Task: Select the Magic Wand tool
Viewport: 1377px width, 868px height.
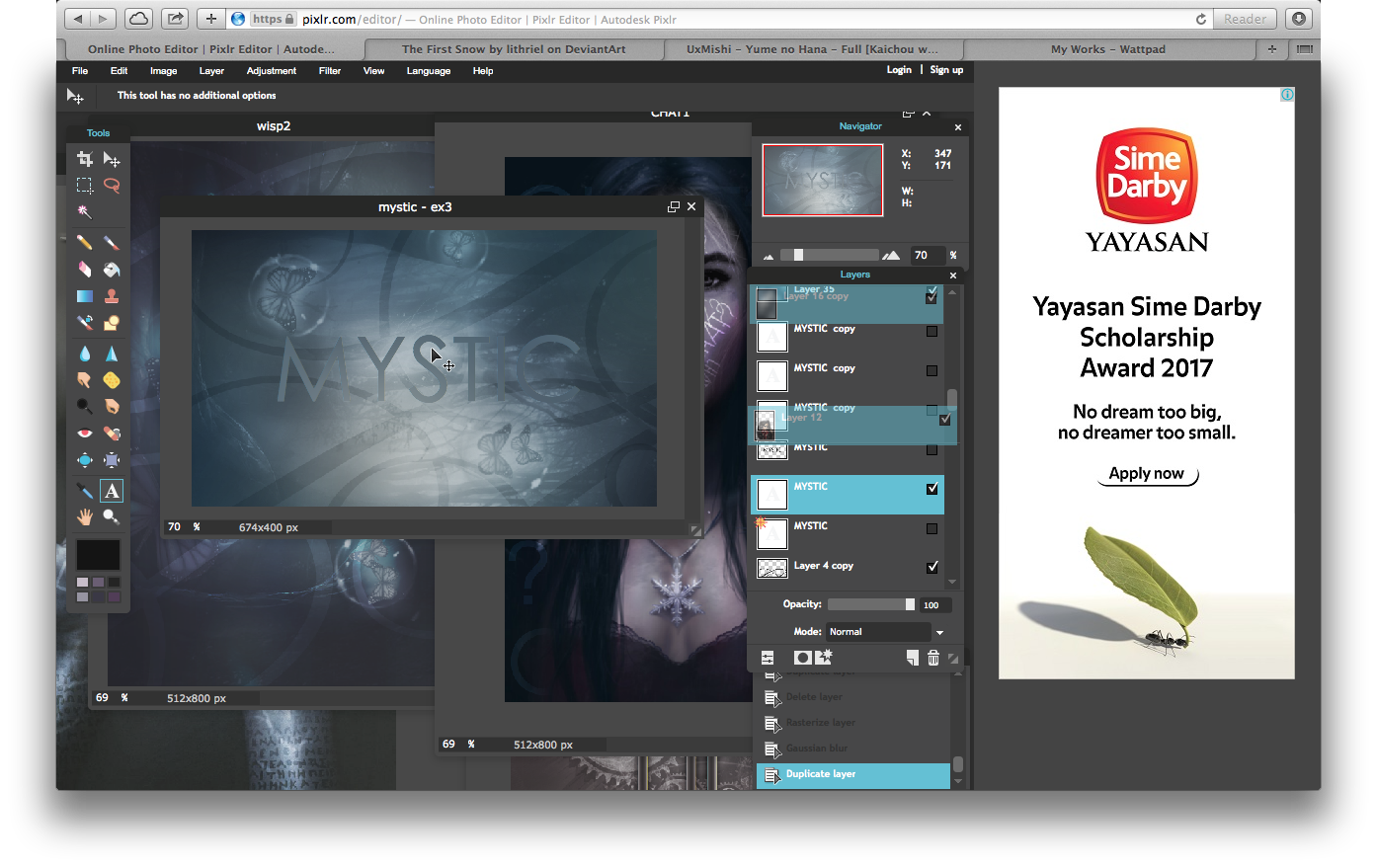Action: [x=85, y=212]
